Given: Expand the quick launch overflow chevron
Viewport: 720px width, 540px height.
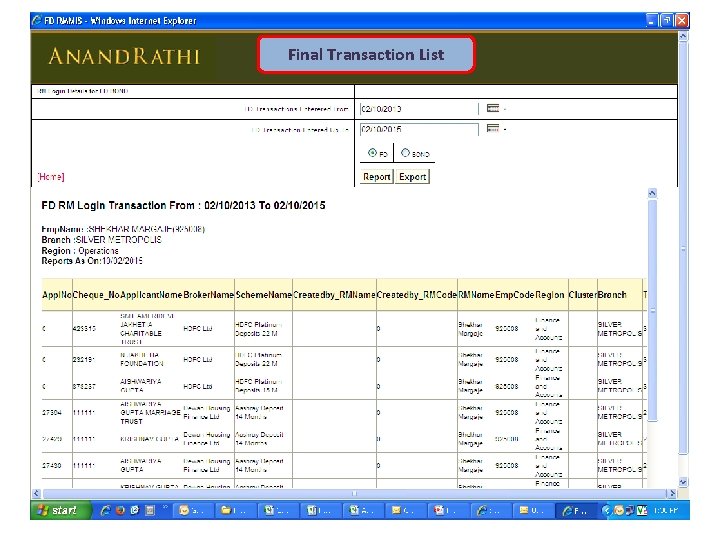Looking at the screenshot, I should pyautogui.click(x=165, y=508).
